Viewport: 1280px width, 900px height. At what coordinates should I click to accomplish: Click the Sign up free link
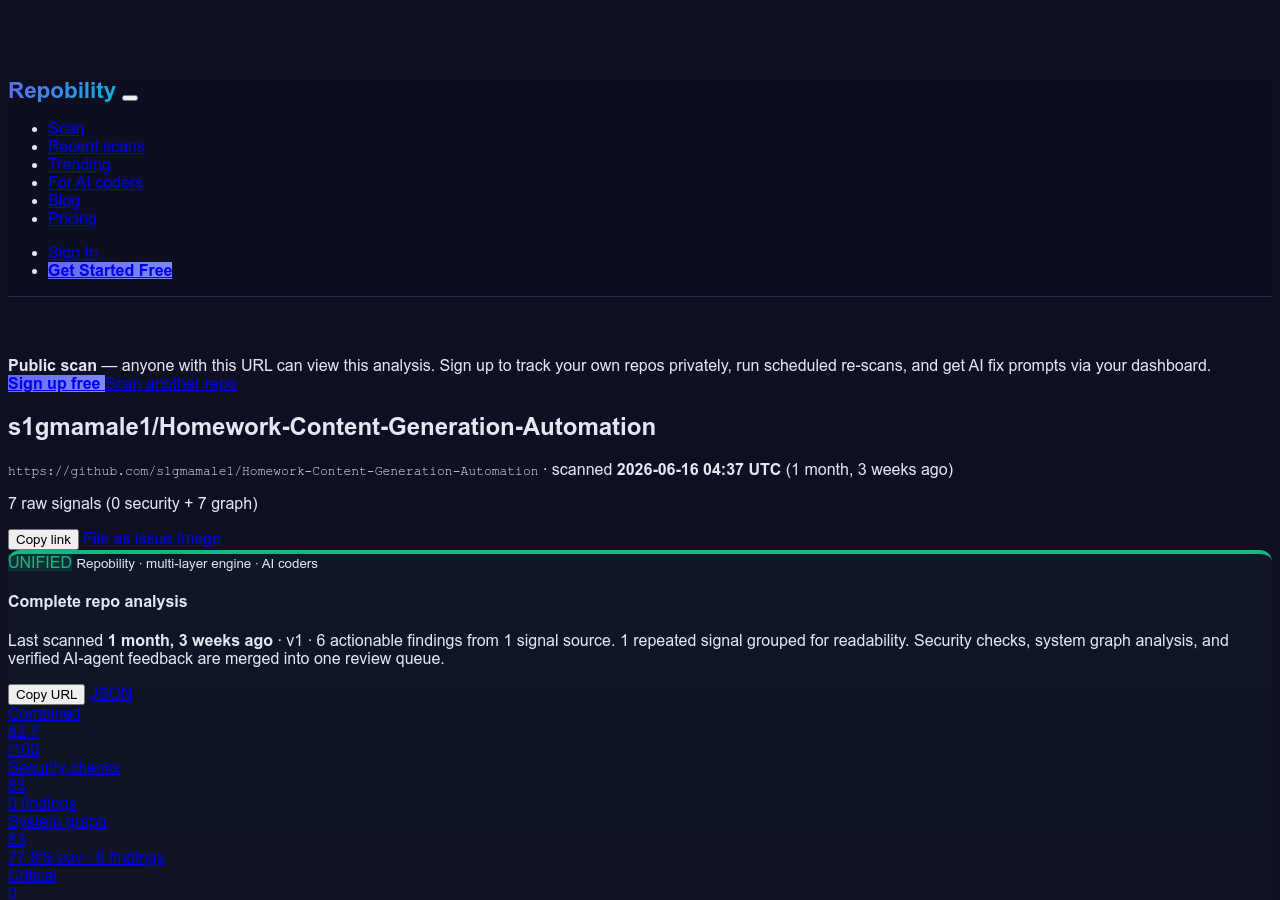pyautogui.click(x=56, y=383)
